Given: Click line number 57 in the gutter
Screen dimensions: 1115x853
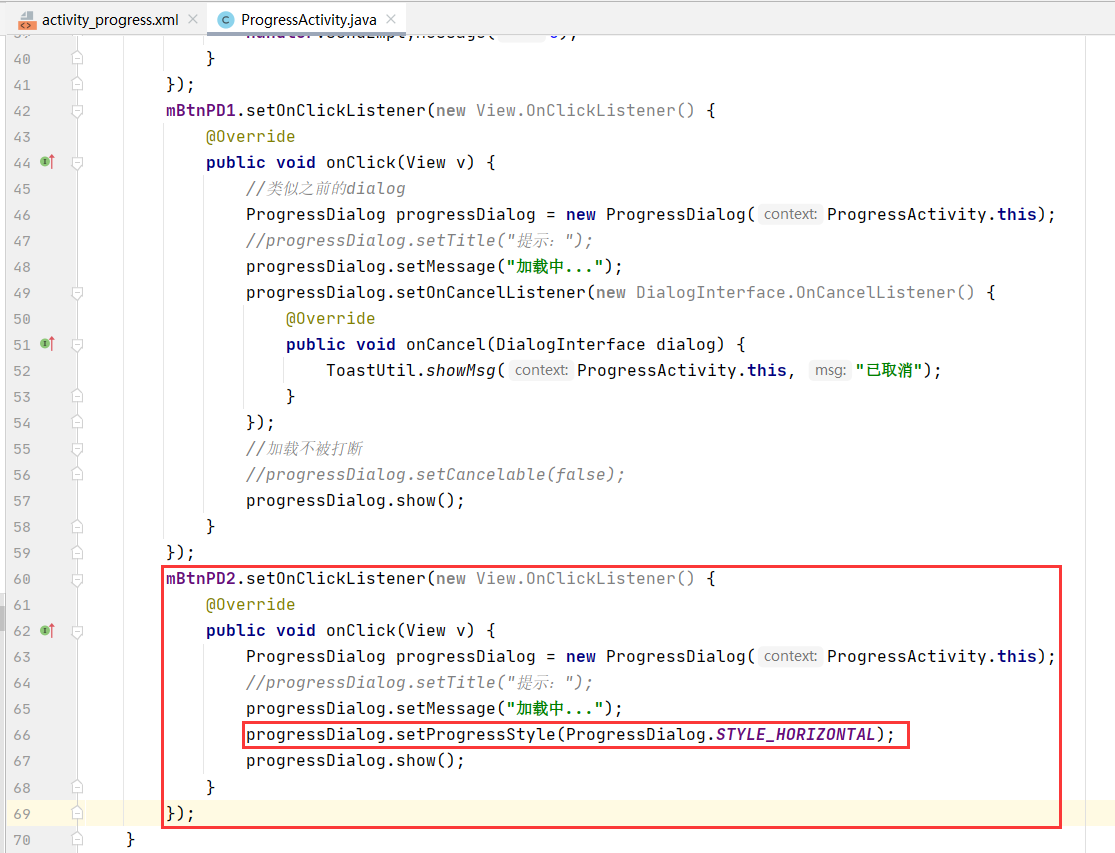Looking at the screenshot, I should click(x=22, y=501).
